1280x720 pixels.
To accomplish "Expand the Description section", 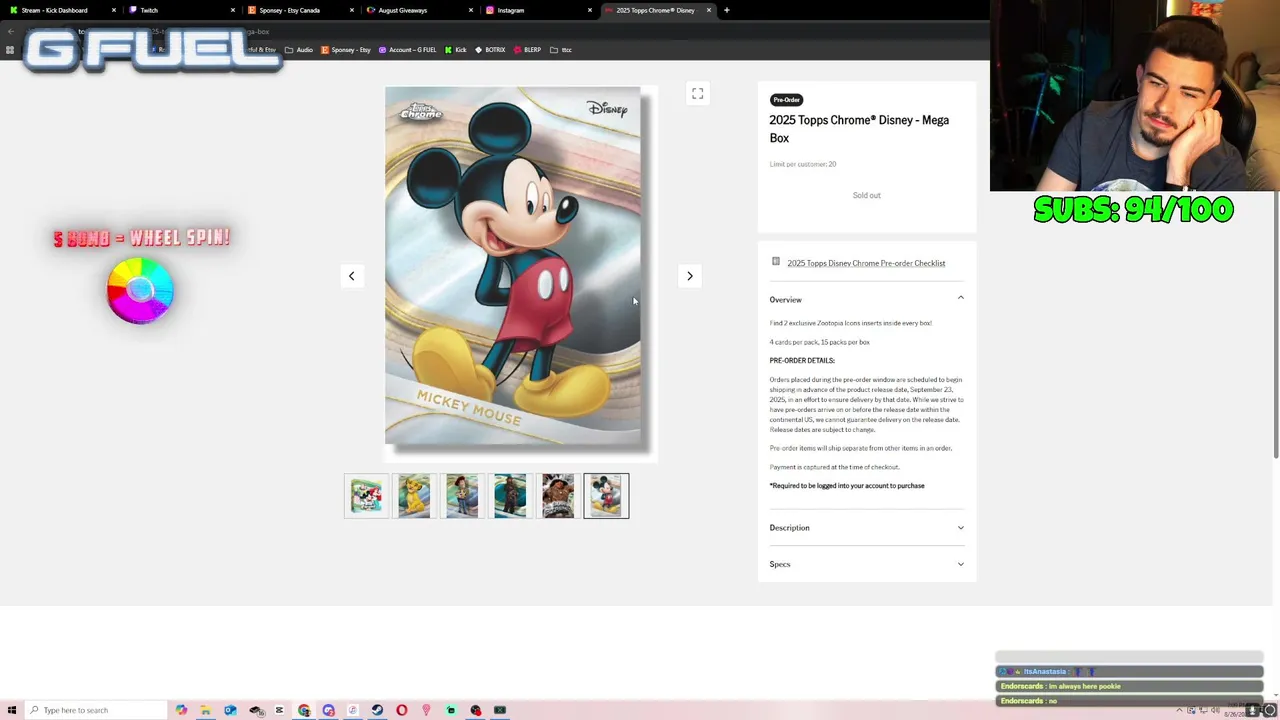I will [866, 527].
